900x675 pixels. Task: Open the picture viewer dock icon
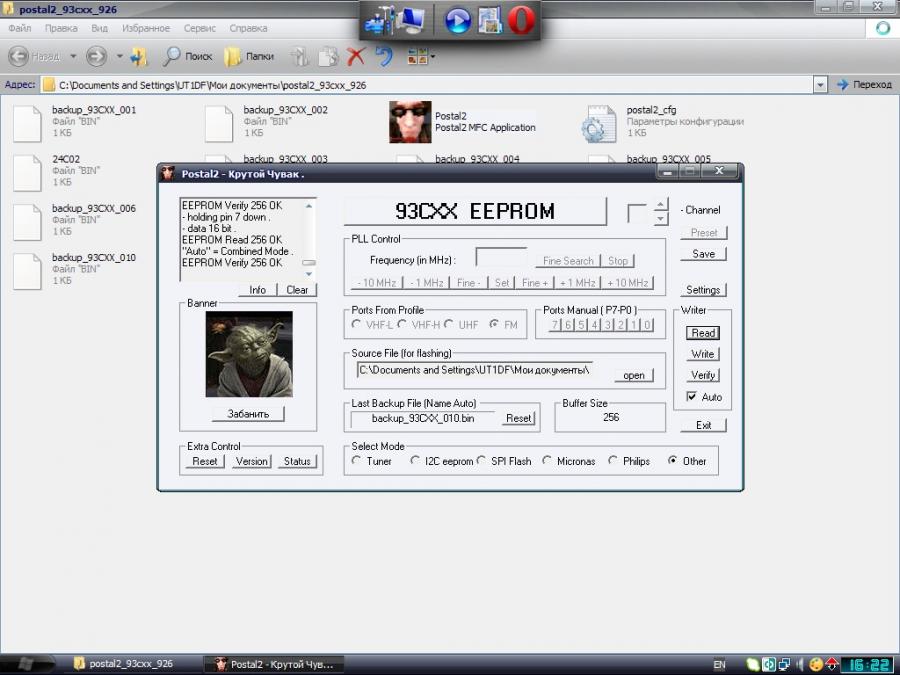coord(490,20)
